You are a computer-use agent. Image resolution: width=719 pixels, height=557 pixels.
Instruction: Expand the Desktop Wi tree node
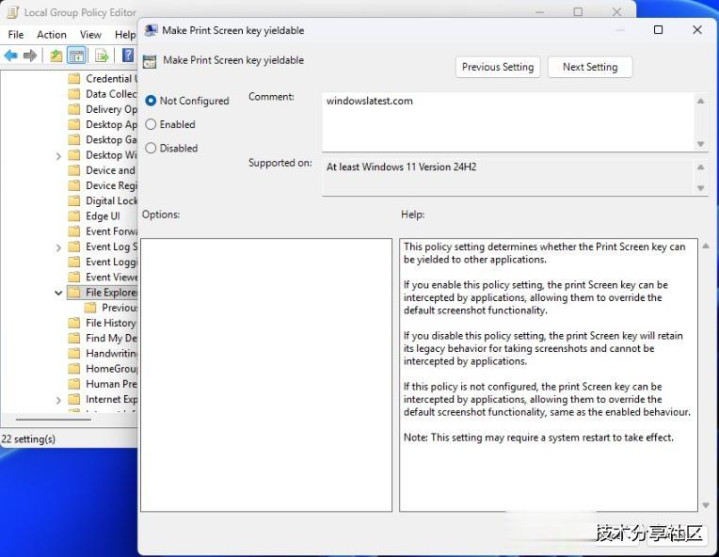[x=58, y=156]
